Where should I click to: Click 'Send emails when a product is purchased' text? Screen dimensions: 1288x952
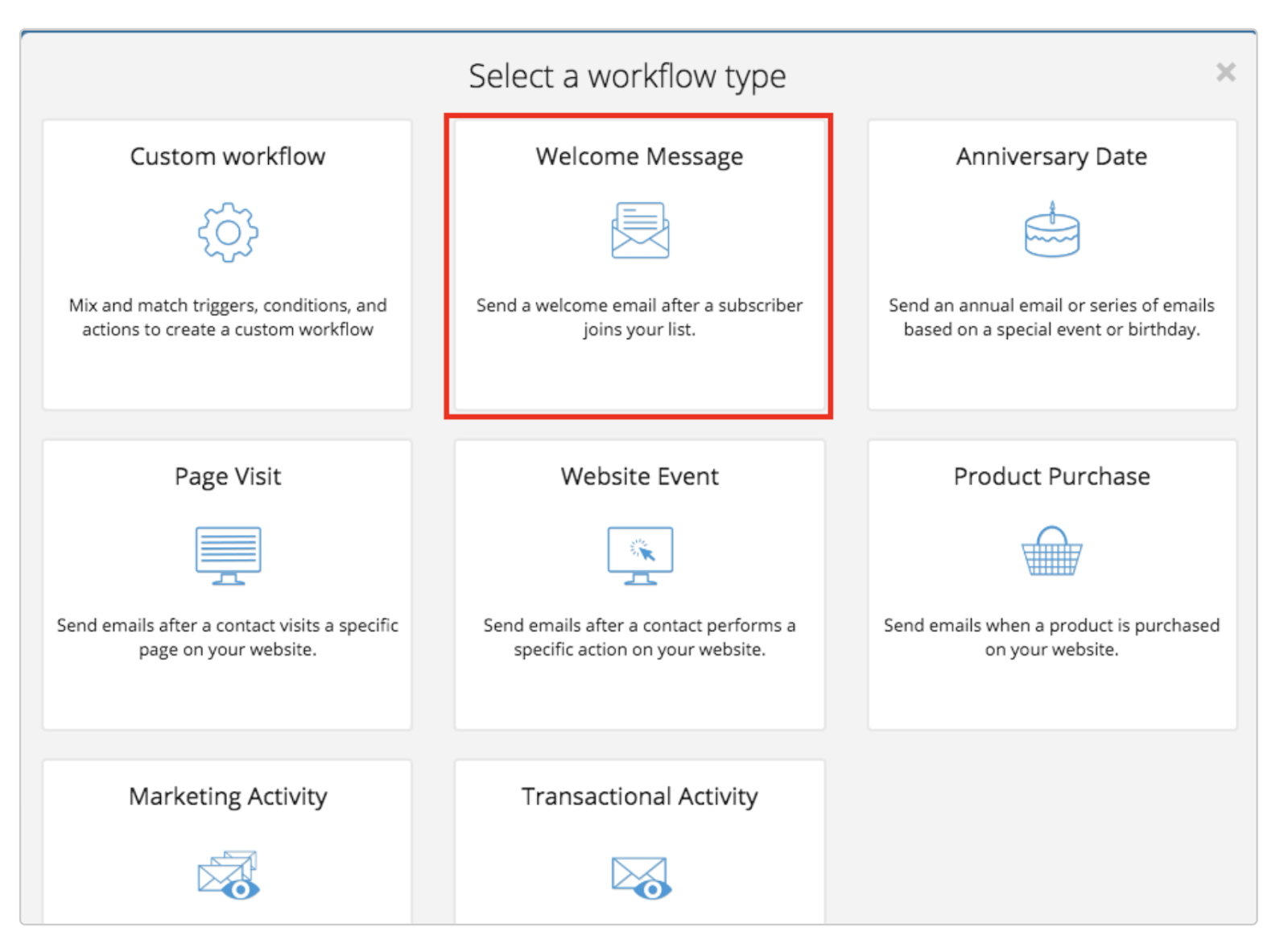pyautogui.click(x=1052, y=637)
